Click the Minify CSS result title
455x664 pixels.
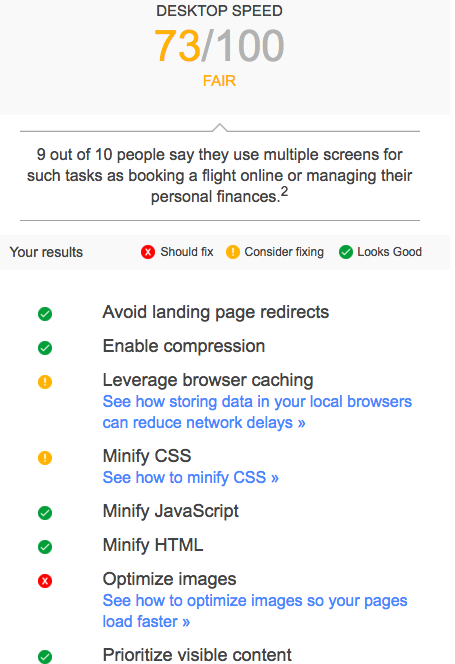coord(147,456)
